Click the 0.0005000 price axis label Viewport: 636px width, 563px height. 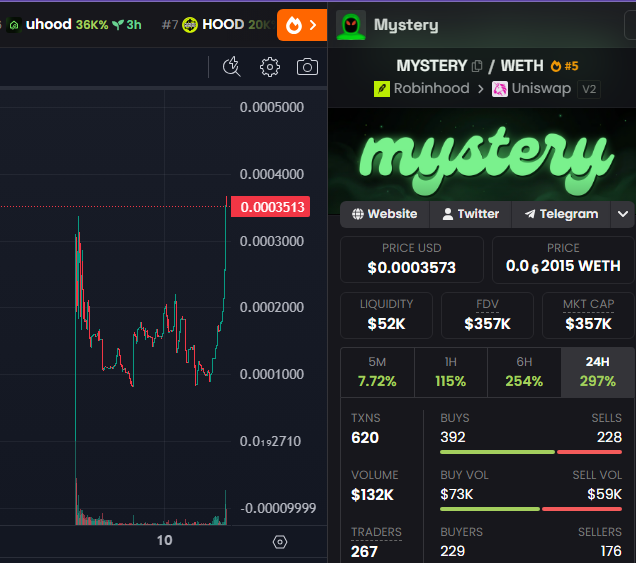click(x=271, y=107)
